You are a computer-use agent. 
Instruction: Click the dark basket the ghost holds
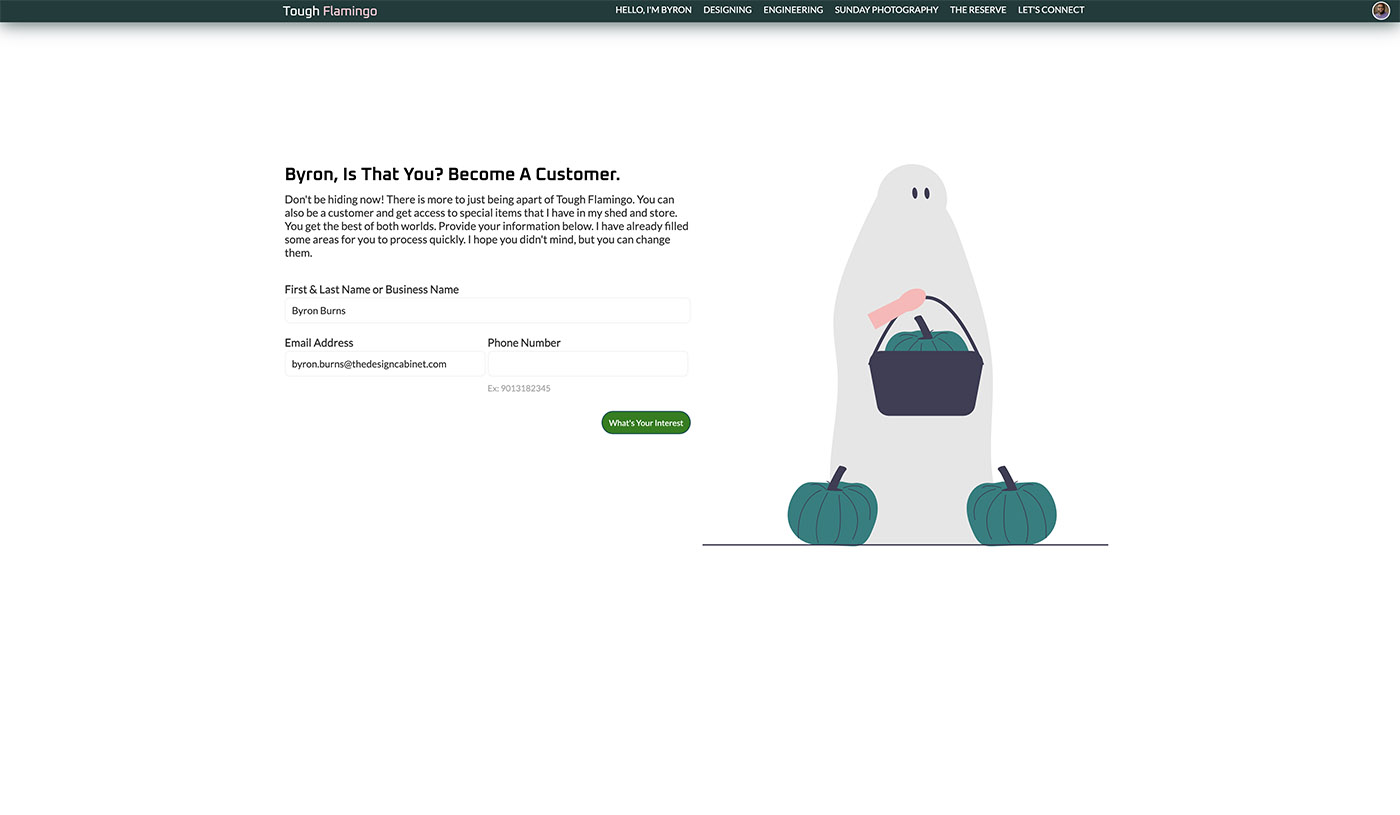coord(926,385)
